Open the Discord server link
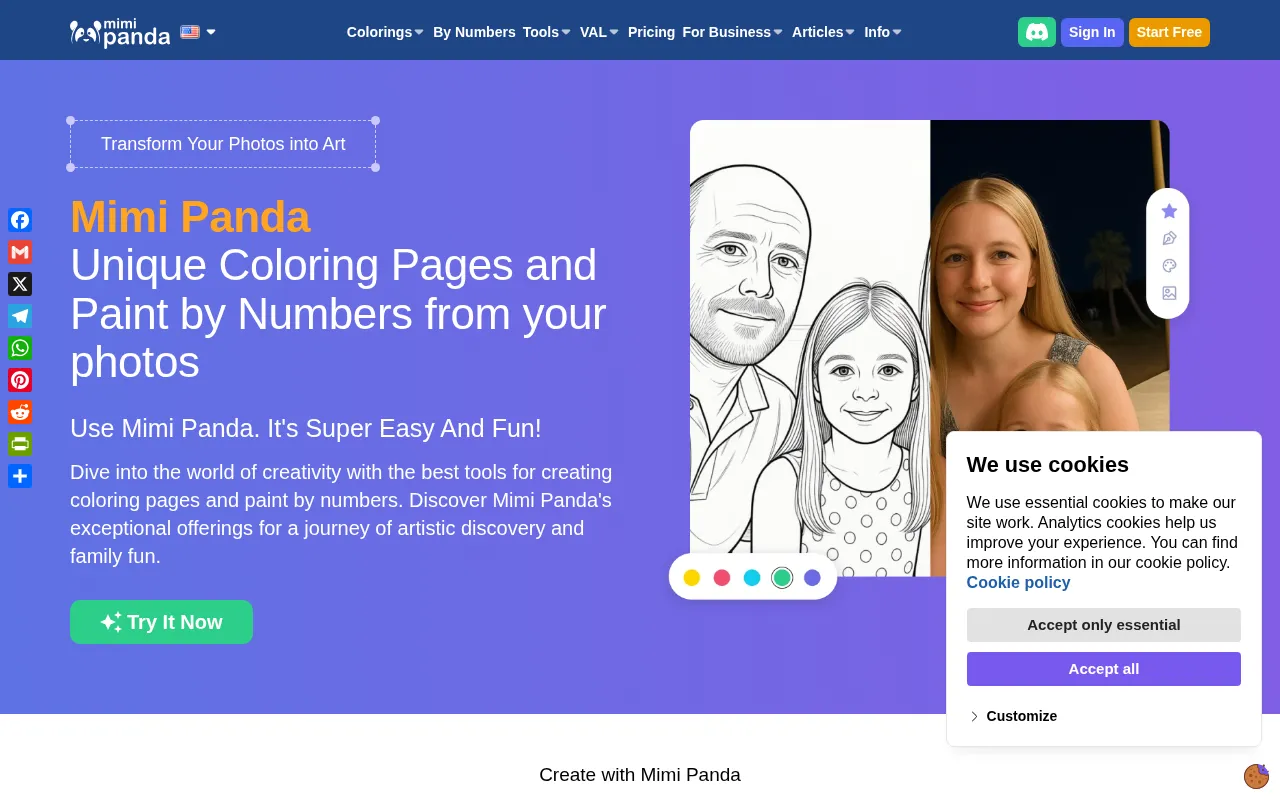 pyautogui.click(x=1037, y=32)
